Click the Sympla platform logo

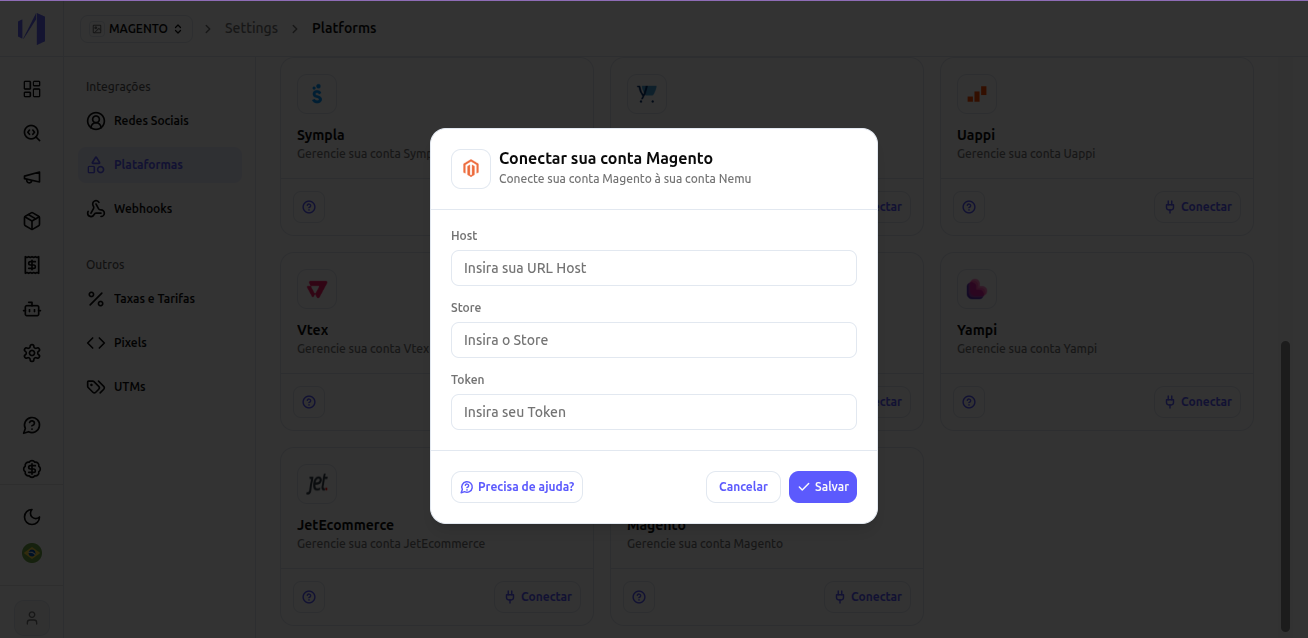click(x=317, y=94)
